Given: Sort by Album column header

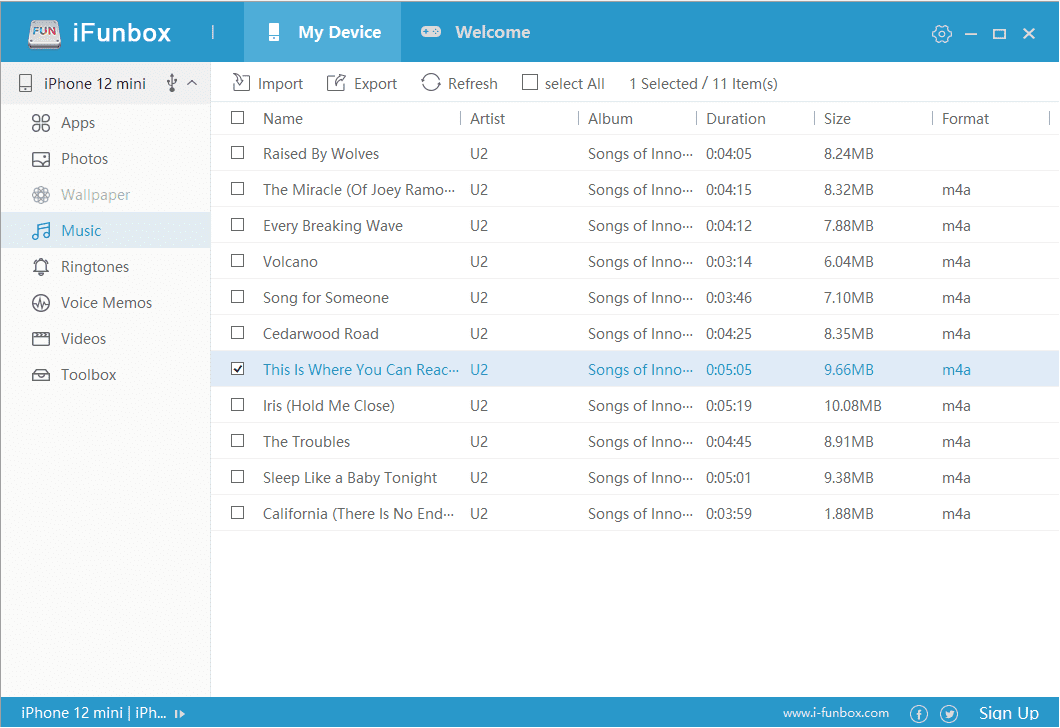Looking at the screenshot, I should pyautogui.click(x=610, y=119).
